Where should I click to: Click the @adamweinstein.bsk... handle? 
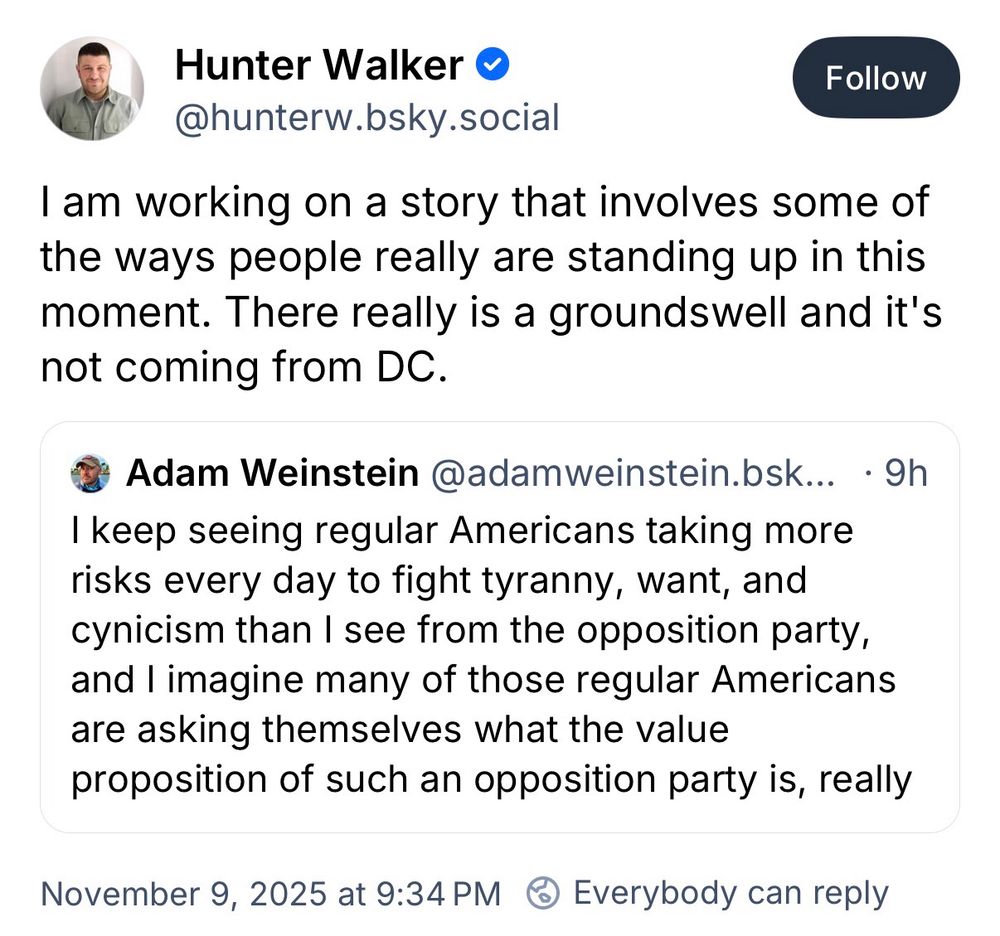pos(631,473)
